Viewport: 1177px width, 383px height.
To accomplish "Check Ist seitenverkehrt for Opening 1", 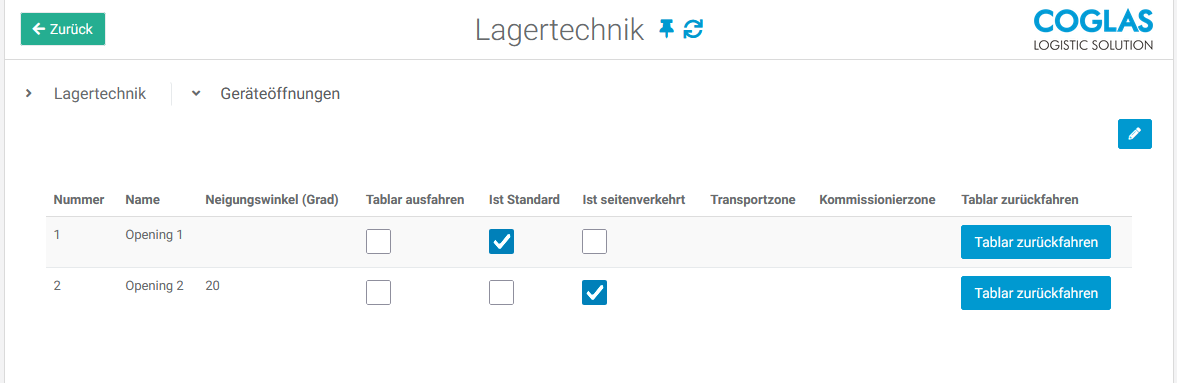I will (595, 242).
